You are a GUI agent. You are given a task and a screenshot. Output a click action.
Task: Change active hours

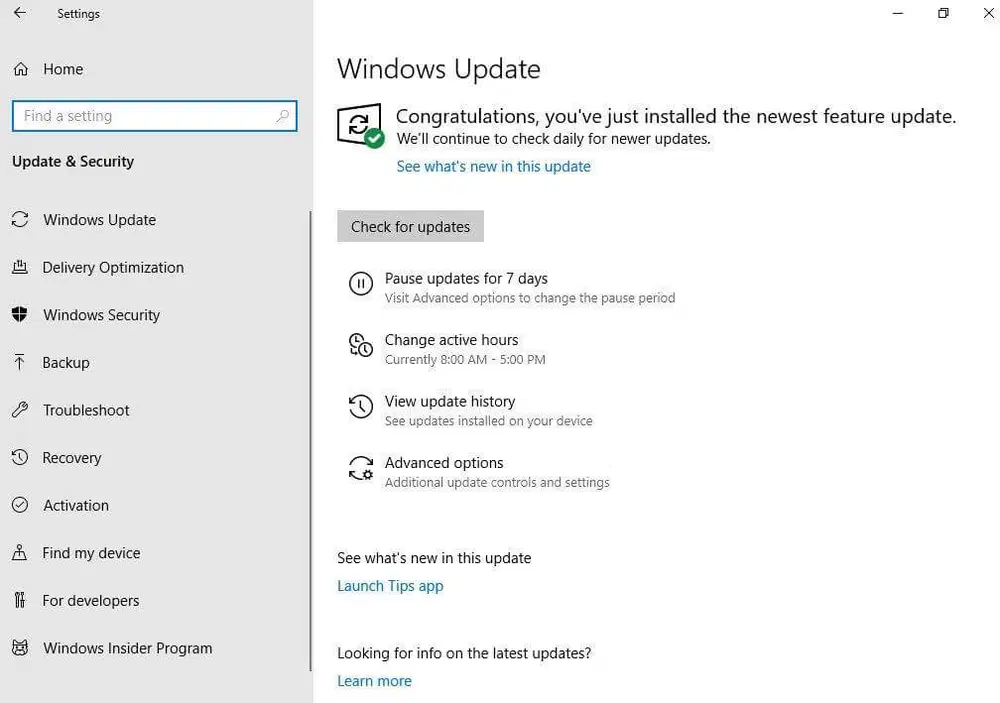pos(451,340)
